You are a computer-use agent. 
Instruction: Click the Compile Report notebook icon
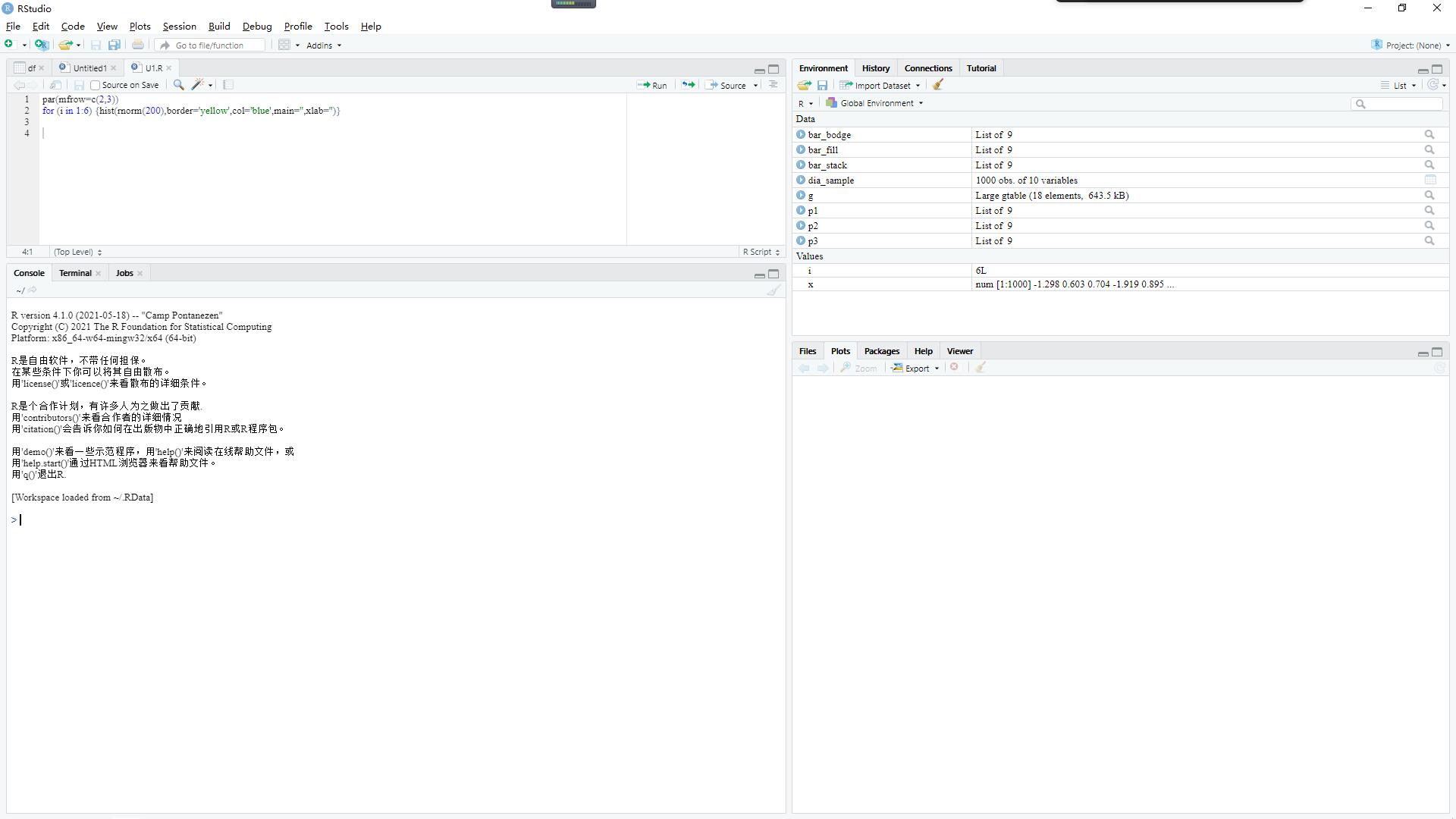[x=228, y=85]
